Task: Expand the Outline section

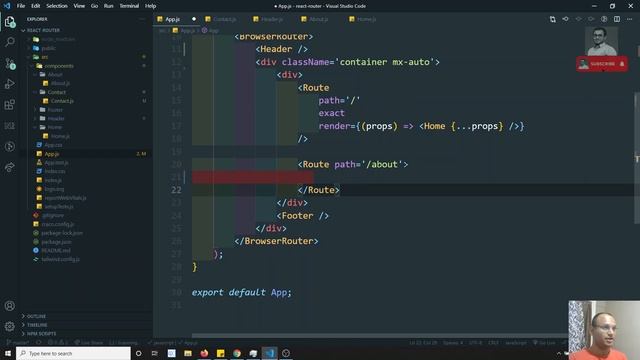Action: 36,316
